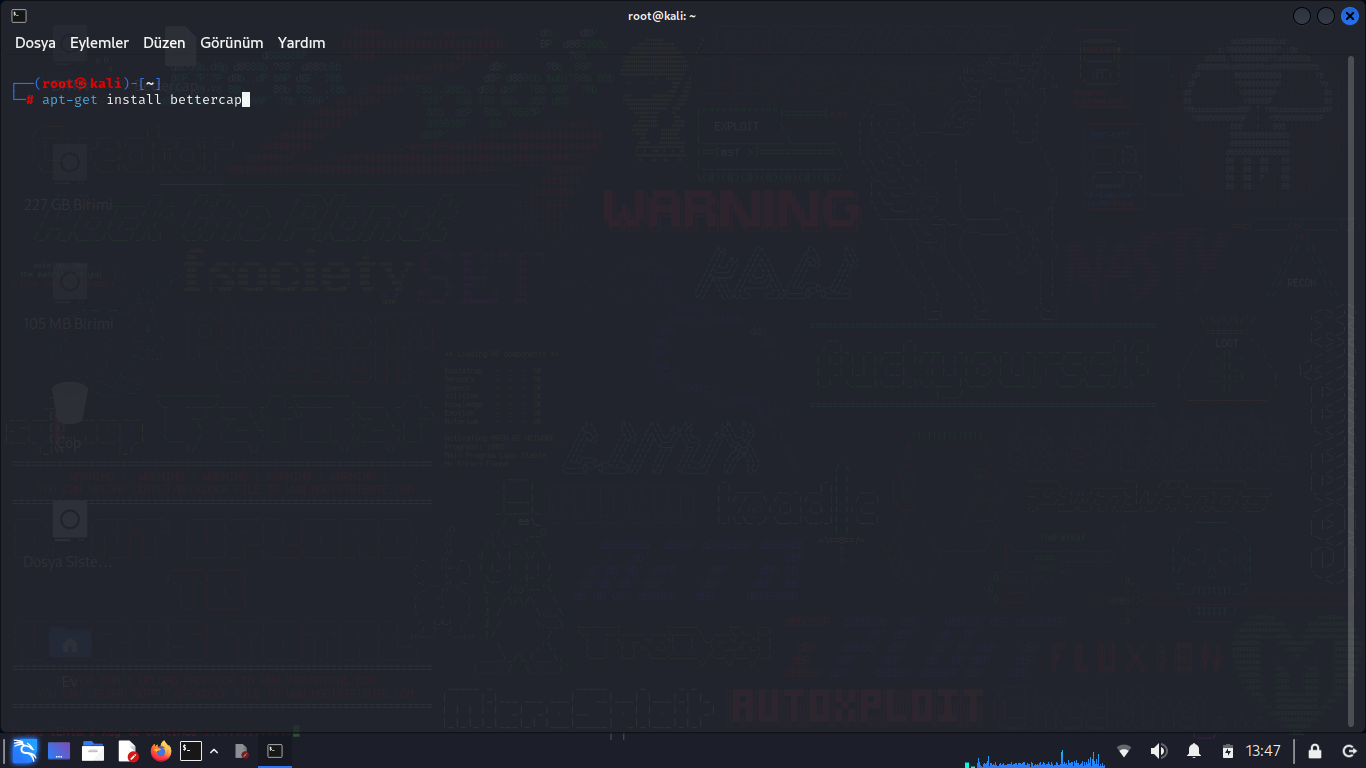Viewport: 1366px width, 768px height.
Task: Launch the file manager from the panel
Action: click(x=93, y=750)
